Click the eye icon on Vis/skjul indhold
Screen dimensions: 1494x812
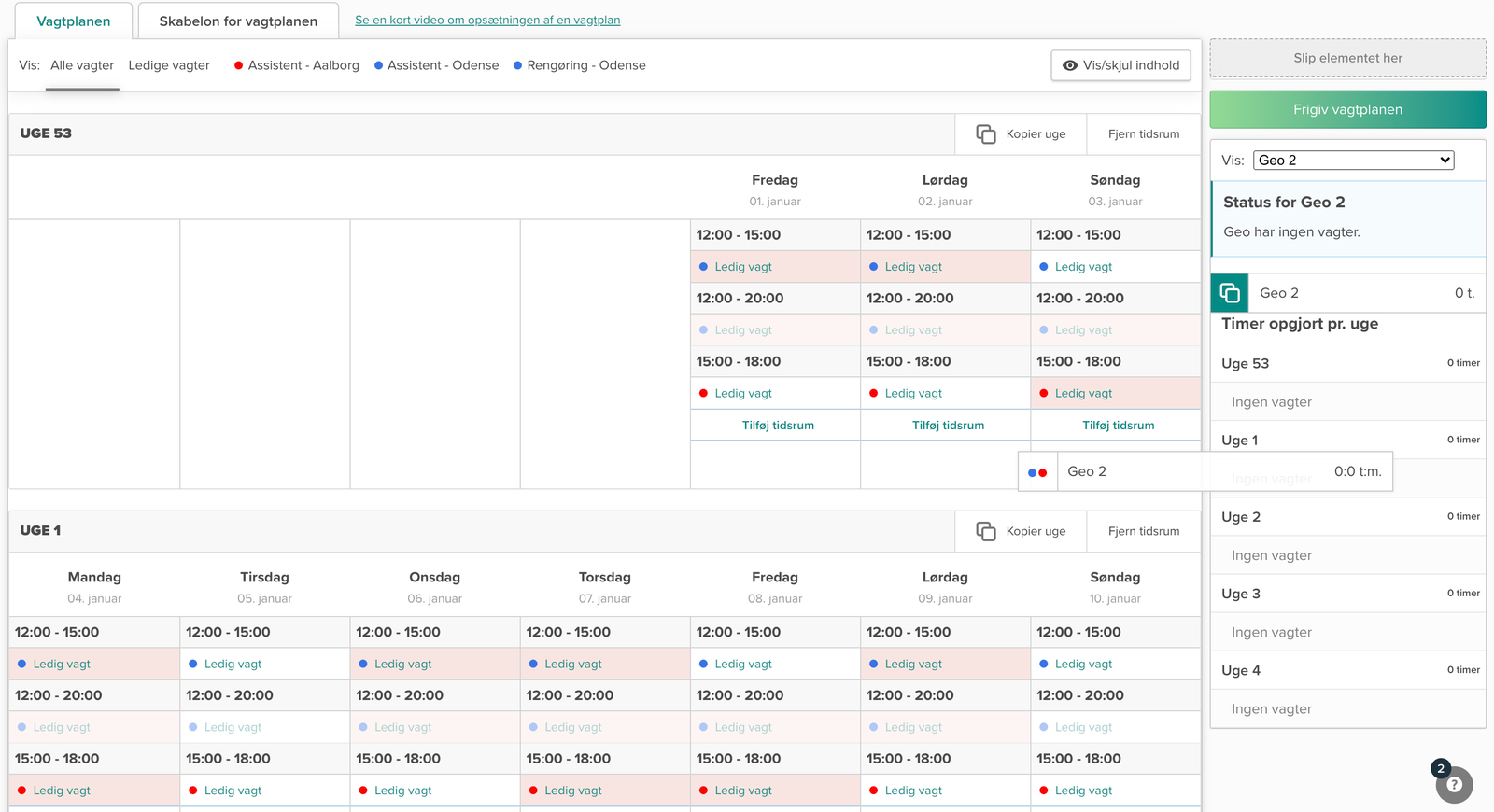point(1070,65)
